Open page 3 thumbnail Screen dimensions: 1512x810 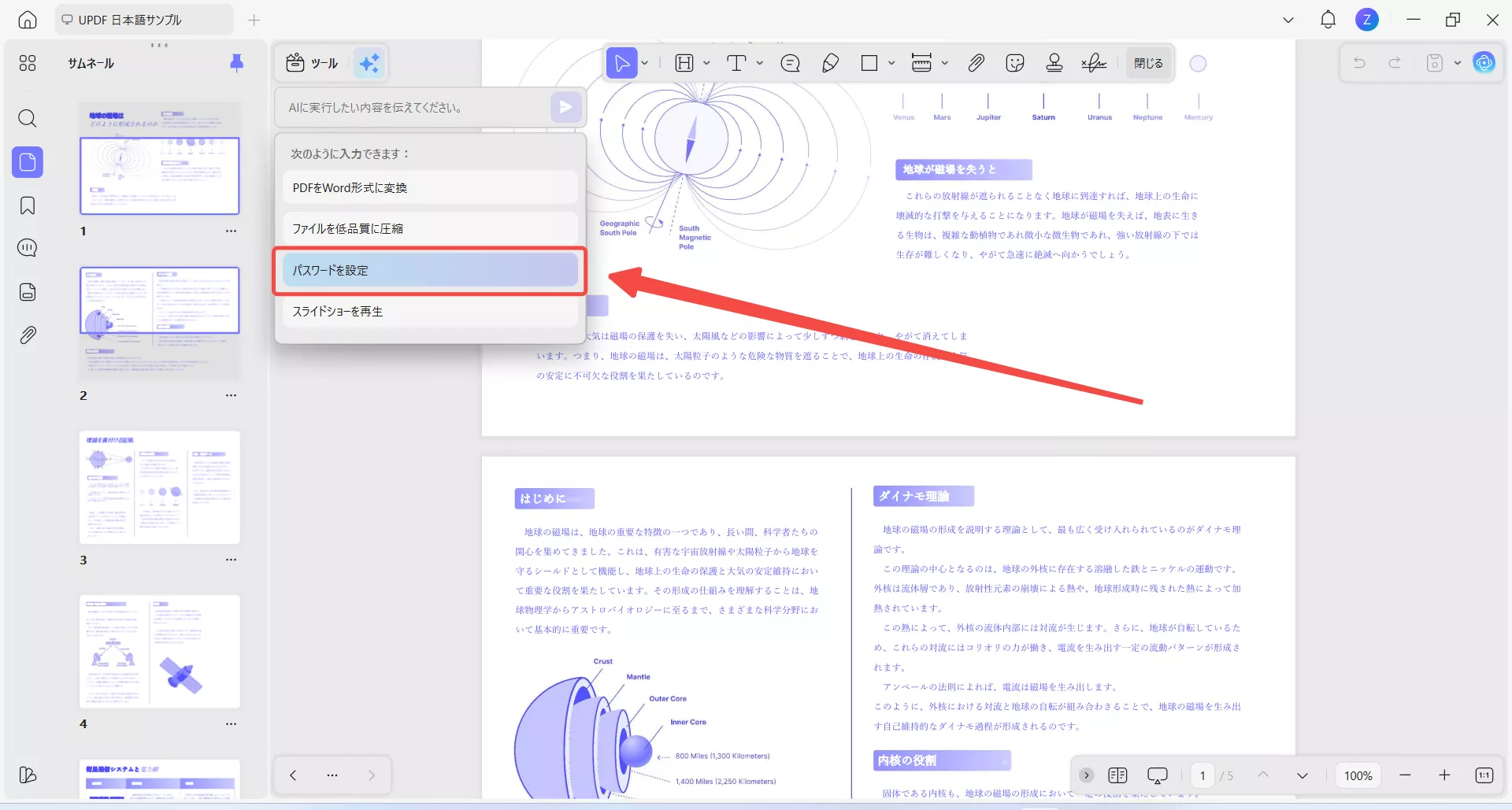pos(159,487)
